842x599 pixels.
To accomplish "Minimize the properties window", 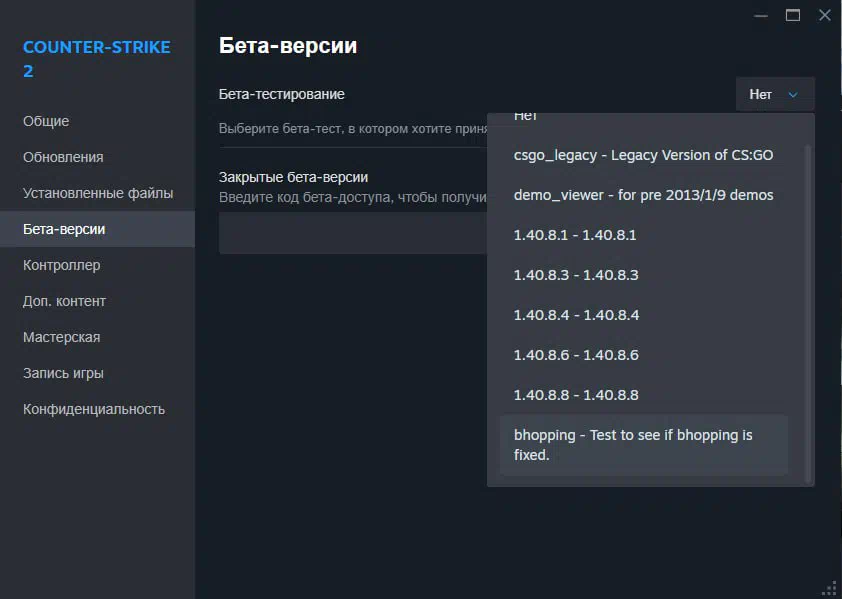I will (x=760, y=16).
